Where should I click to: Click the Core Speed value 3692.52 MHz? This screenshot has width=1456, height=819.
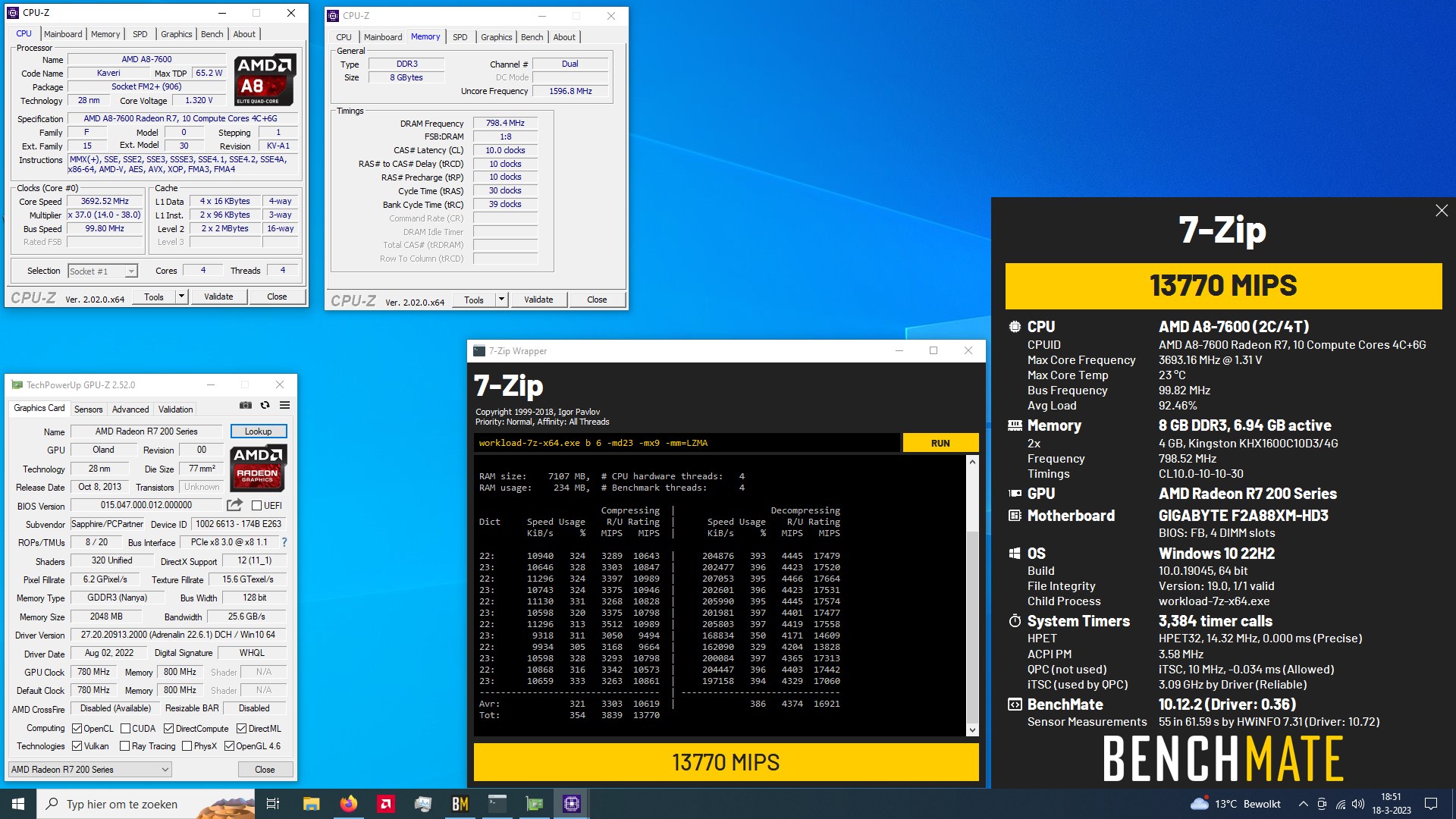(x=105, y=202)
